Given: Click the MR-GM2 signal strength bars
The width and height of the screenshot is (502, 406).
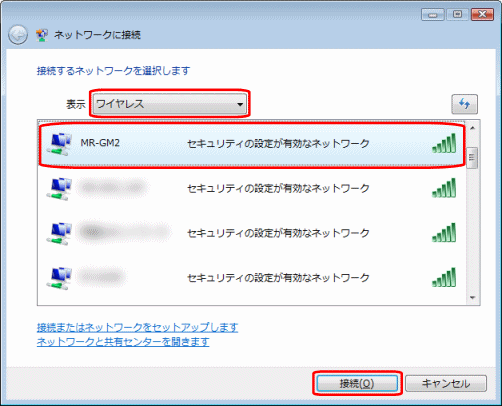Looking at the screenshot, I should pos(444,143).
